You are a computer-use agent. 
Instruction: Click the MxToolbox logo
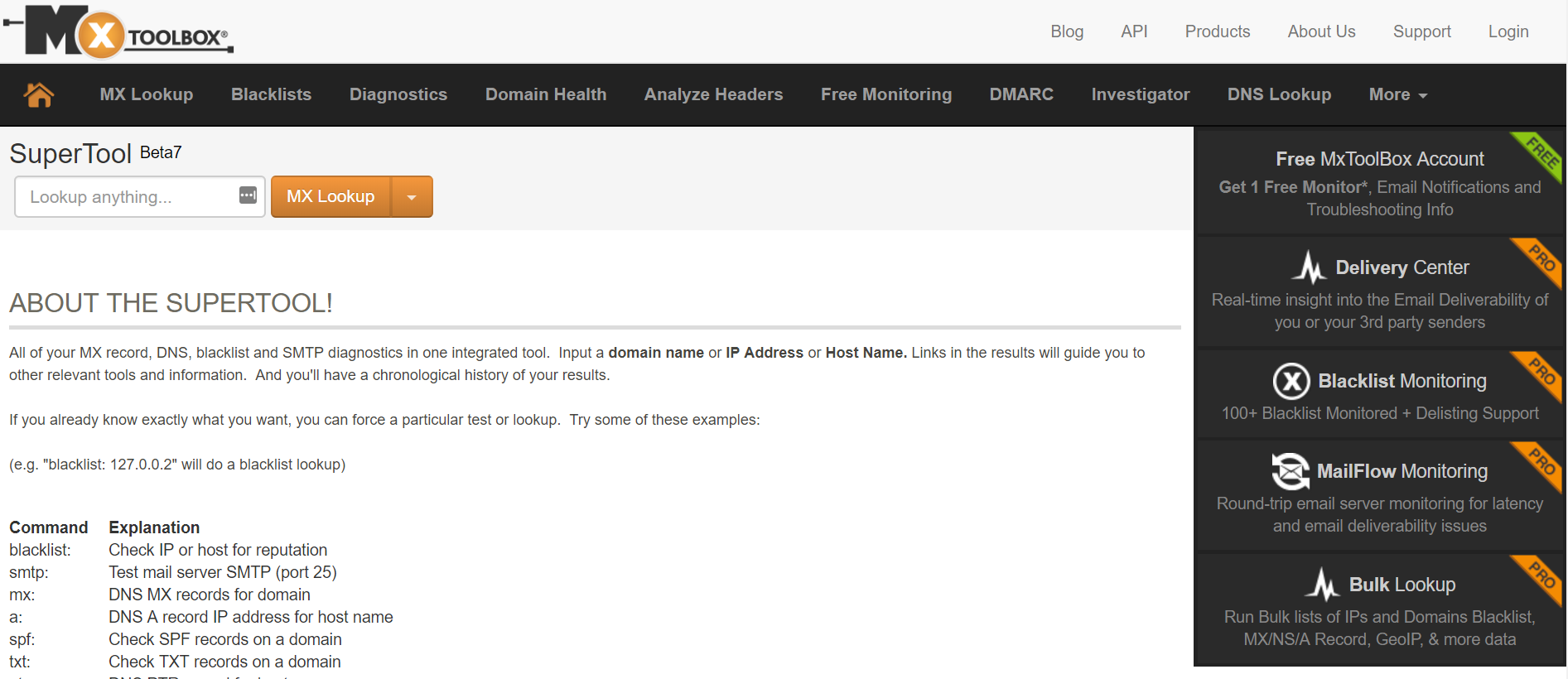[x=118, y=32]
